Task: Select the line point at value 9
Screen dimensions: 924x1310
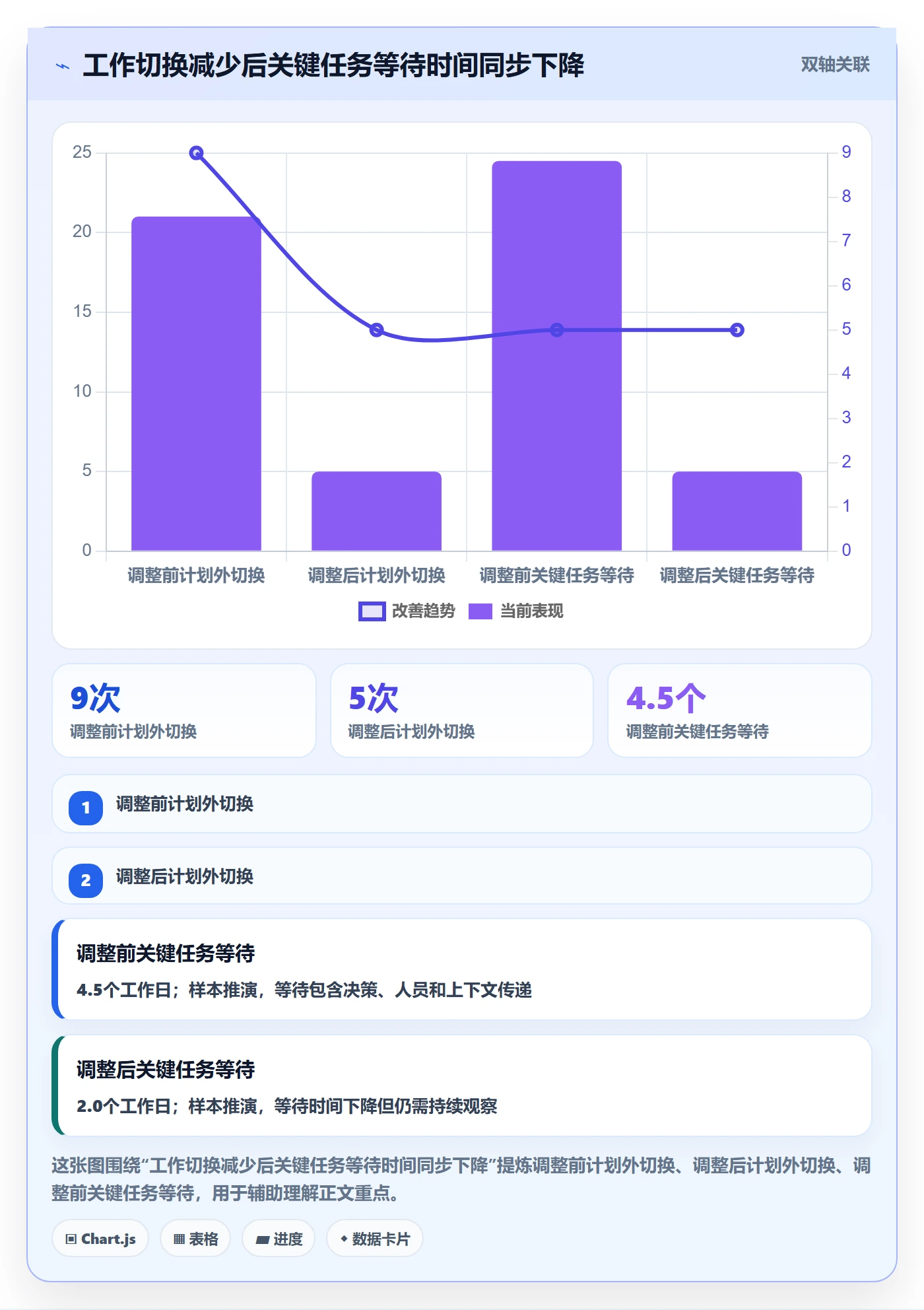Action: [x=196, y=153]
